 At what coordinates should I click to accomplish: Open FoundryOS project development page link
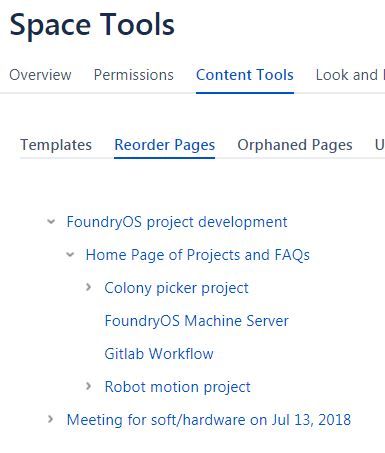tap(177, 222)
